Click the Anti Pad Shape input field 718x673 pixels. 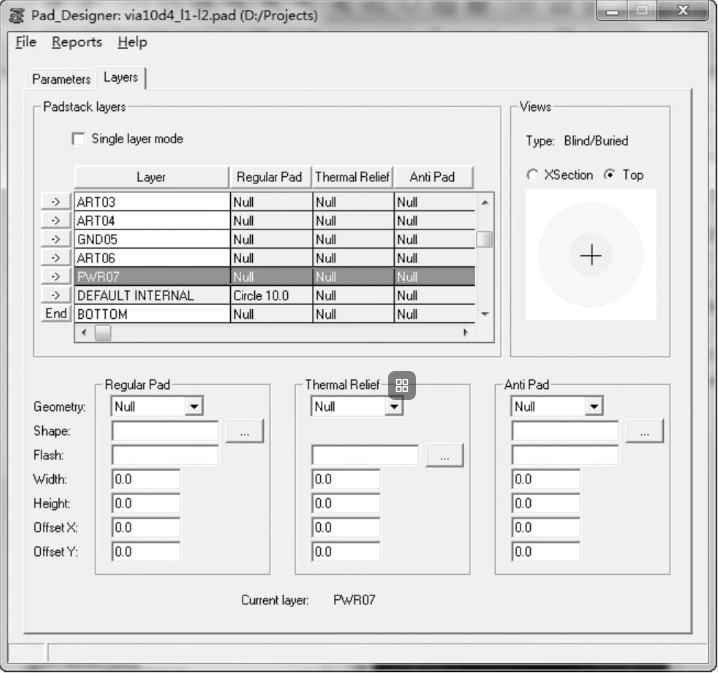point(565,431)
